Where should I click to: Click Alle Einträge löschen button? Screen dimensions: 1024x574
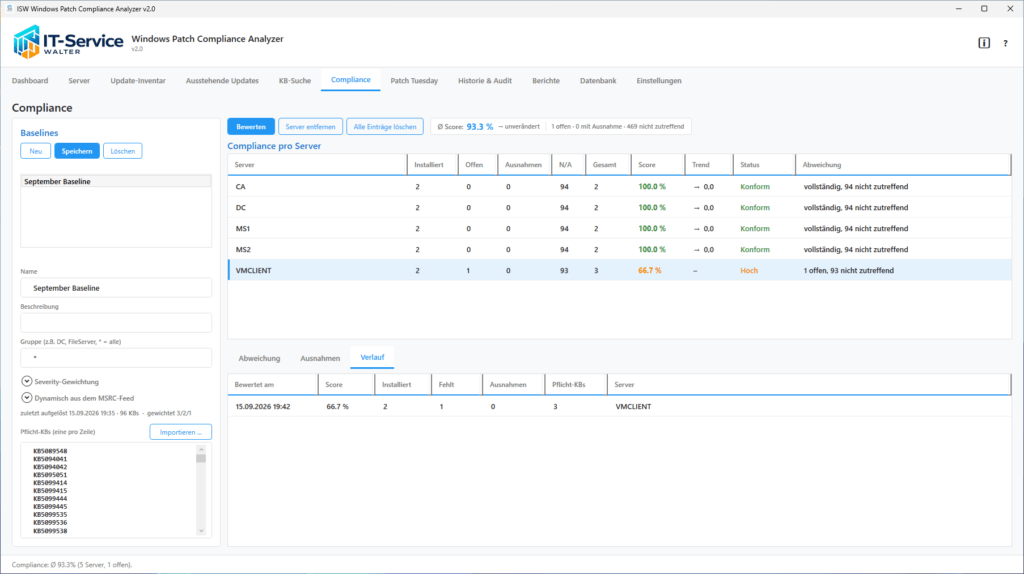click(385, 127)
